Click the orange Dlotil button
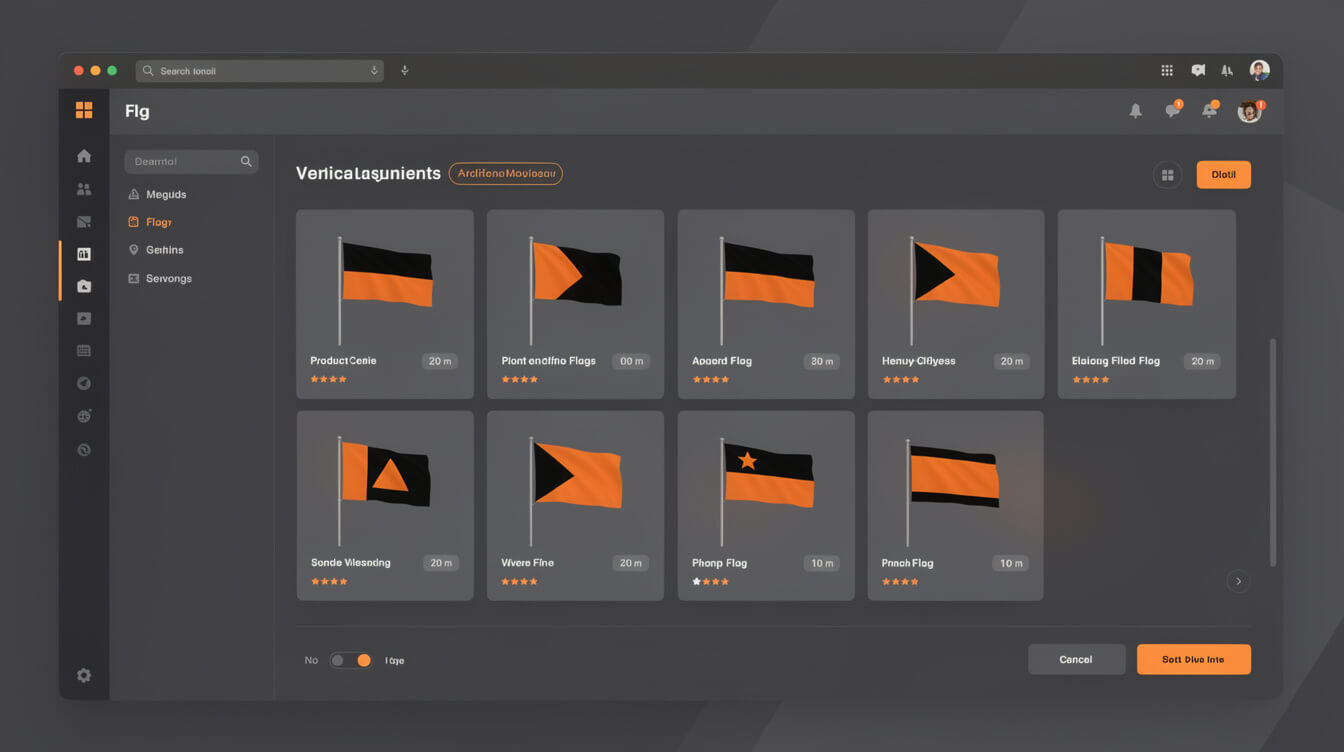Image resolution: width=1344 pixels, height=752 pixels. (x=1223, y=175)
